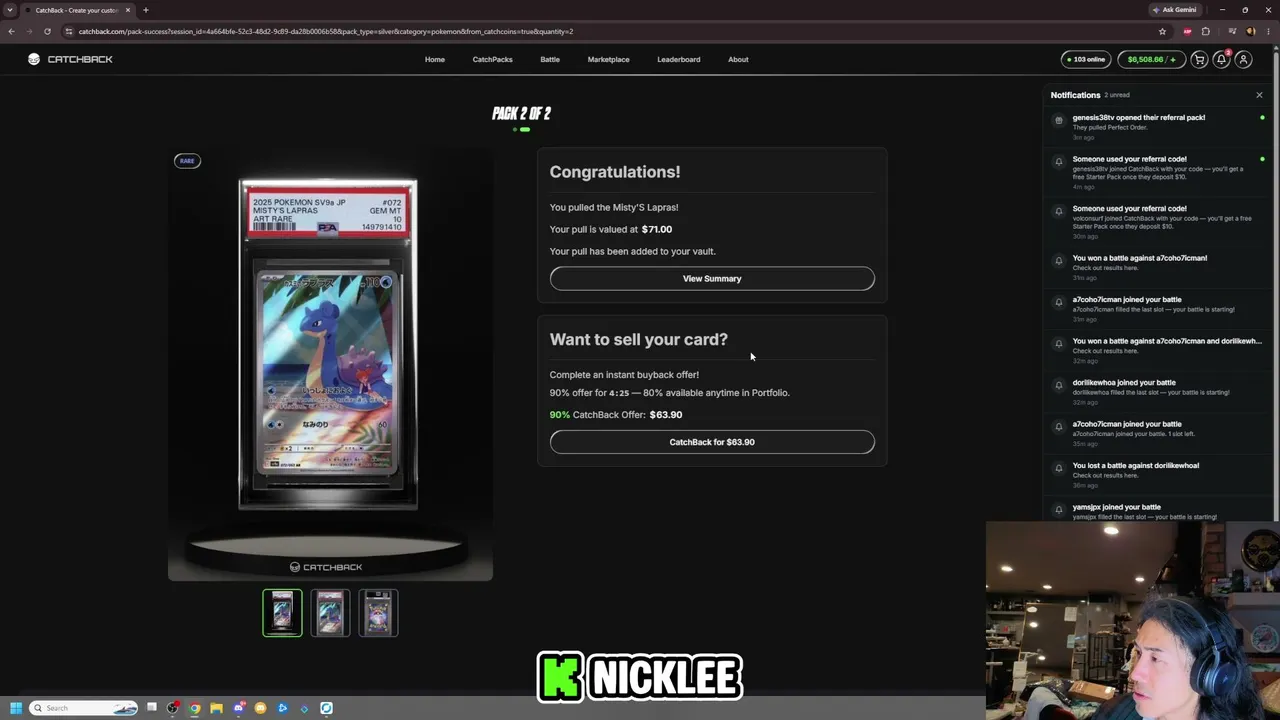Reload the page with the refresh icon
Image resolution: width=1280 pixels, height=720 pixels.
pos(47,31)
